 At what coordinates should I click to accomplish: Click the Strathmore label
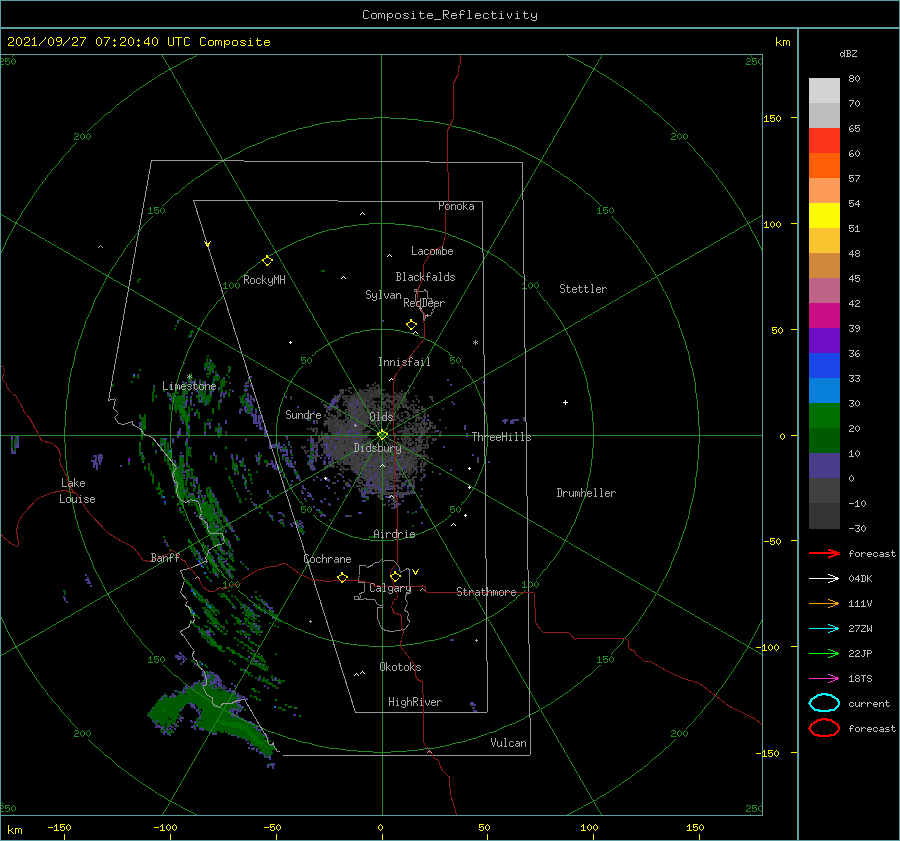(x=486, y=592)
